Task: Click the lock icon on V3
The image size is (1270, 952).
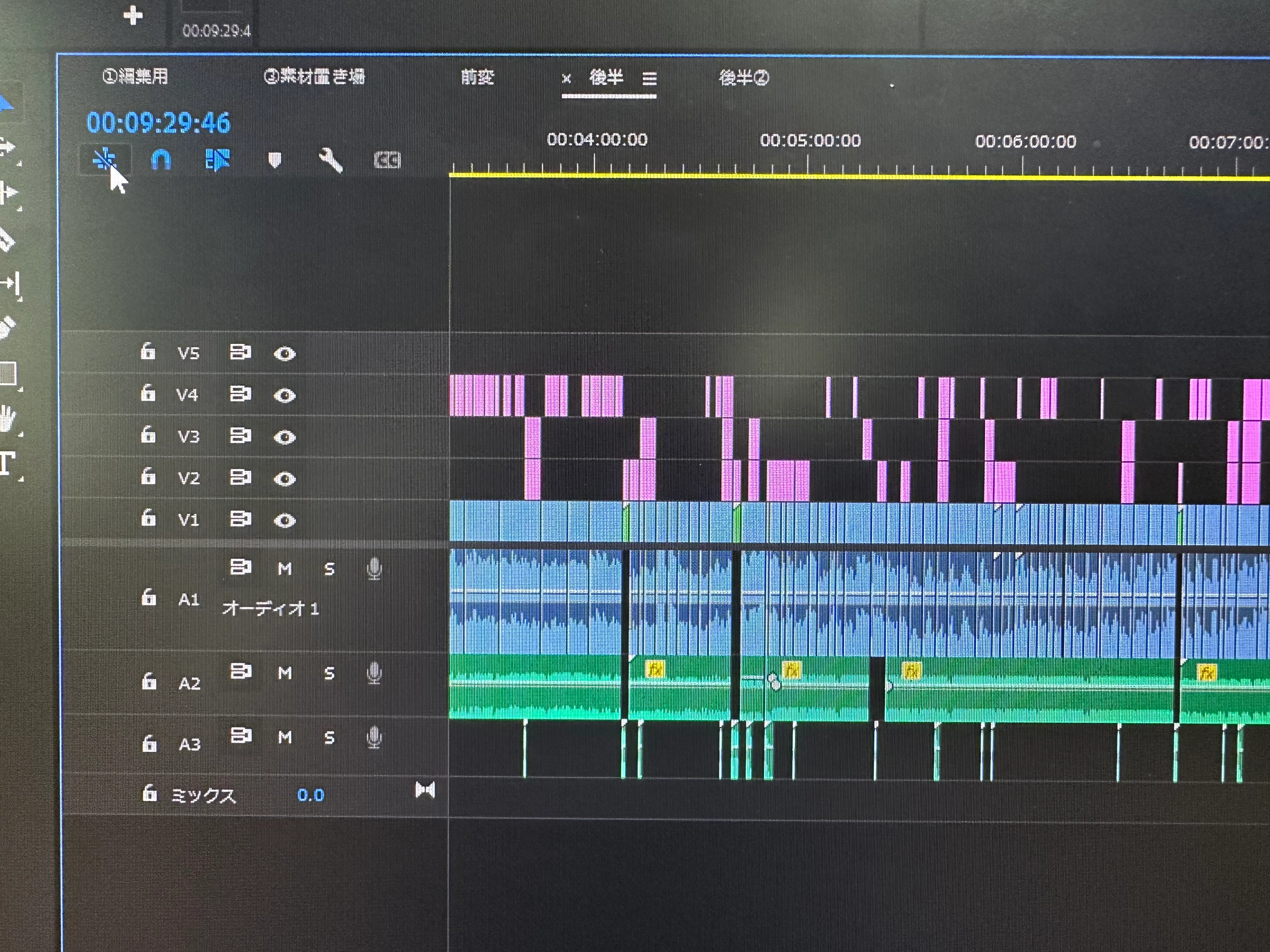Action: pos(148,435)
